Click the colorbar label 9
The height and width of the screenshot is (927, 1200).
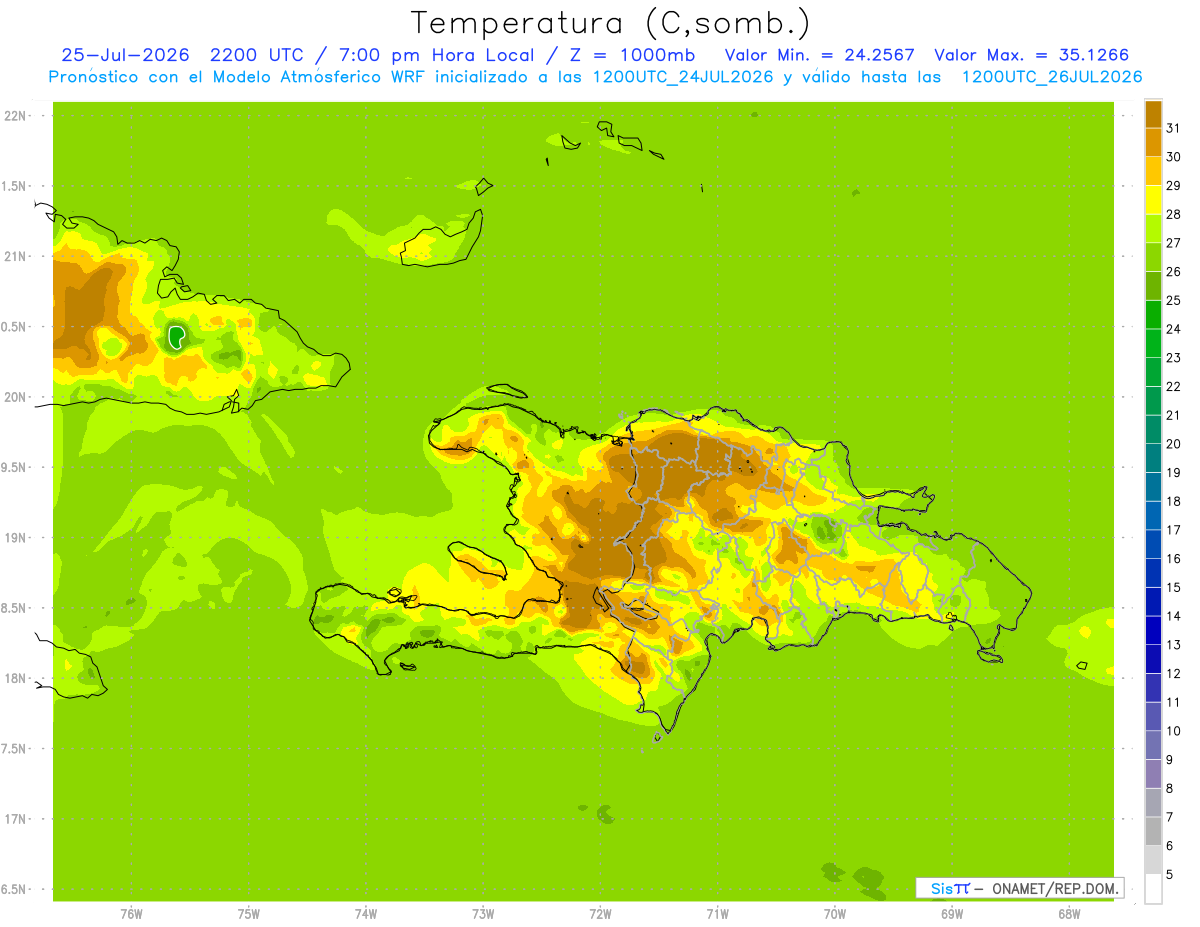[x=1170, y=760]
